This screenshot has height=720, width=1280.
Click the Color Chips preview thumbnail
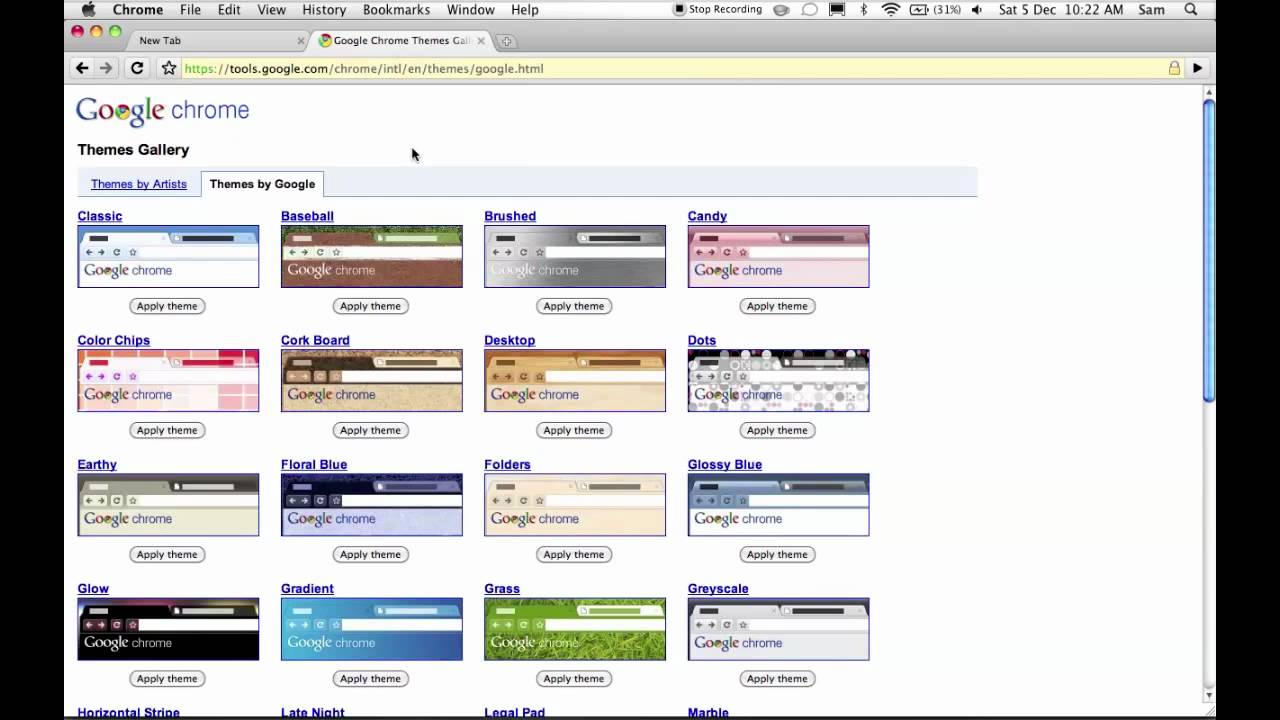coord(168,380)
